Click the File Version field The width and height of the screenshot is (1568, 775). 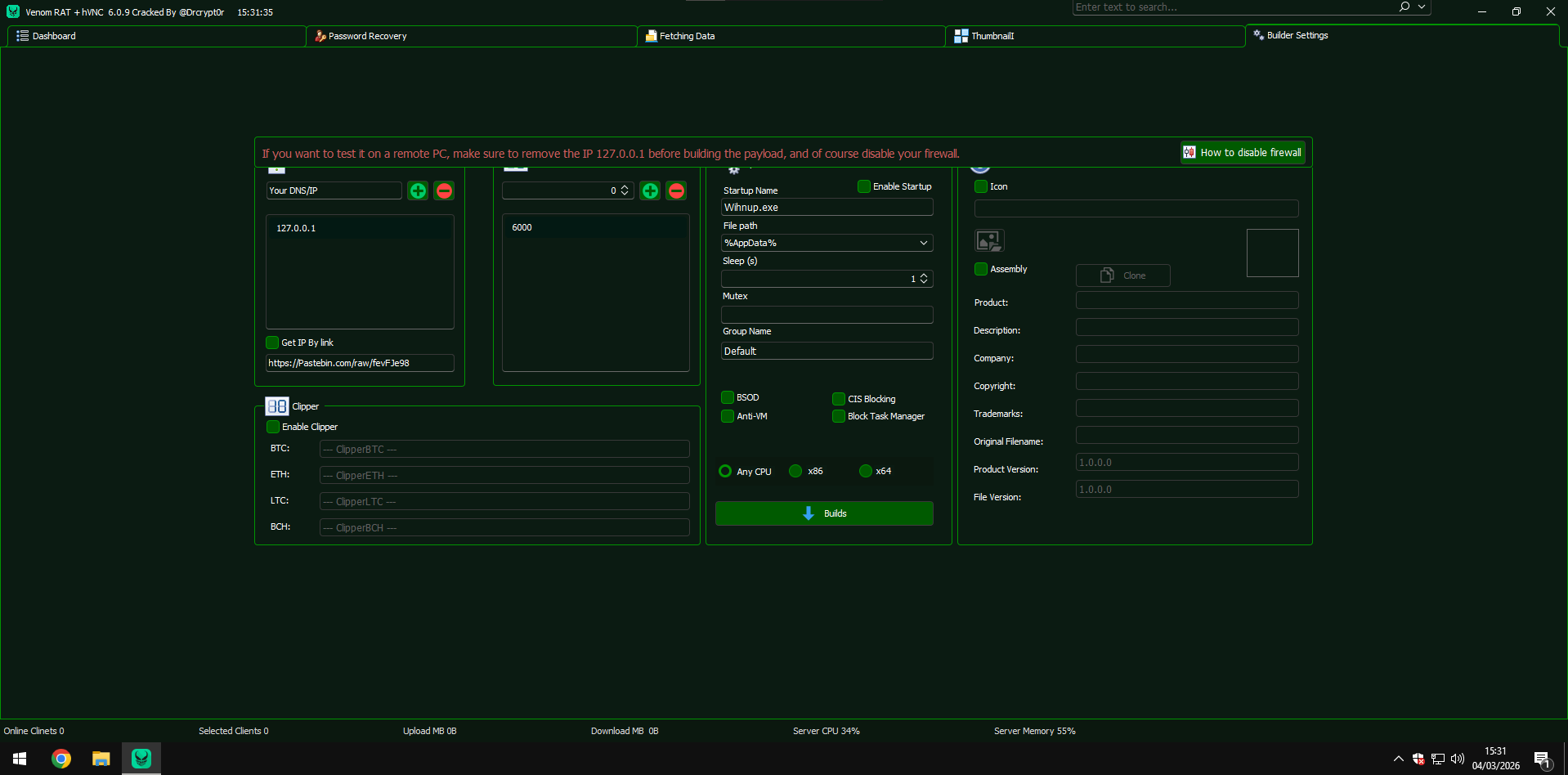(1187, 489)
